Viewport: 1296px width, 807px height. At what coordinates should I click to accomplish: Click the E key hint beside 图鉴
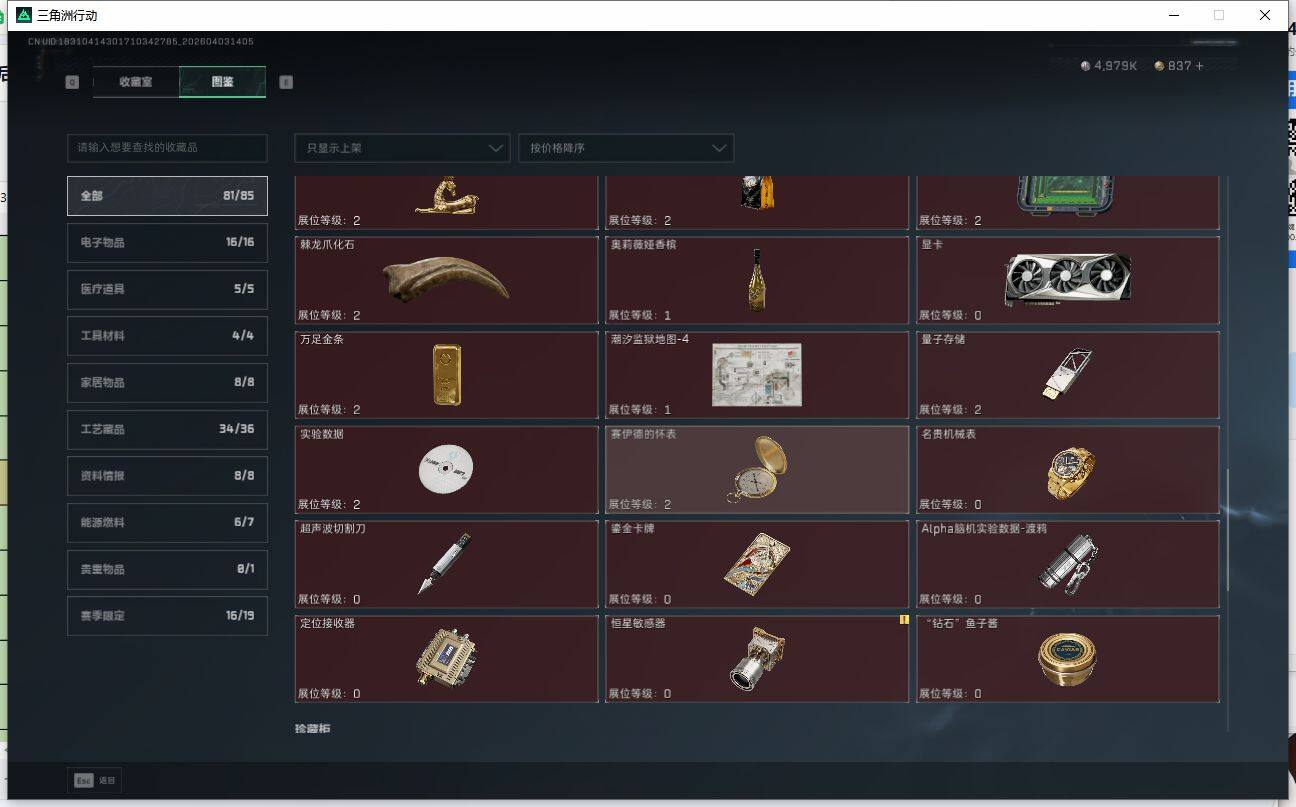[286, 82]
